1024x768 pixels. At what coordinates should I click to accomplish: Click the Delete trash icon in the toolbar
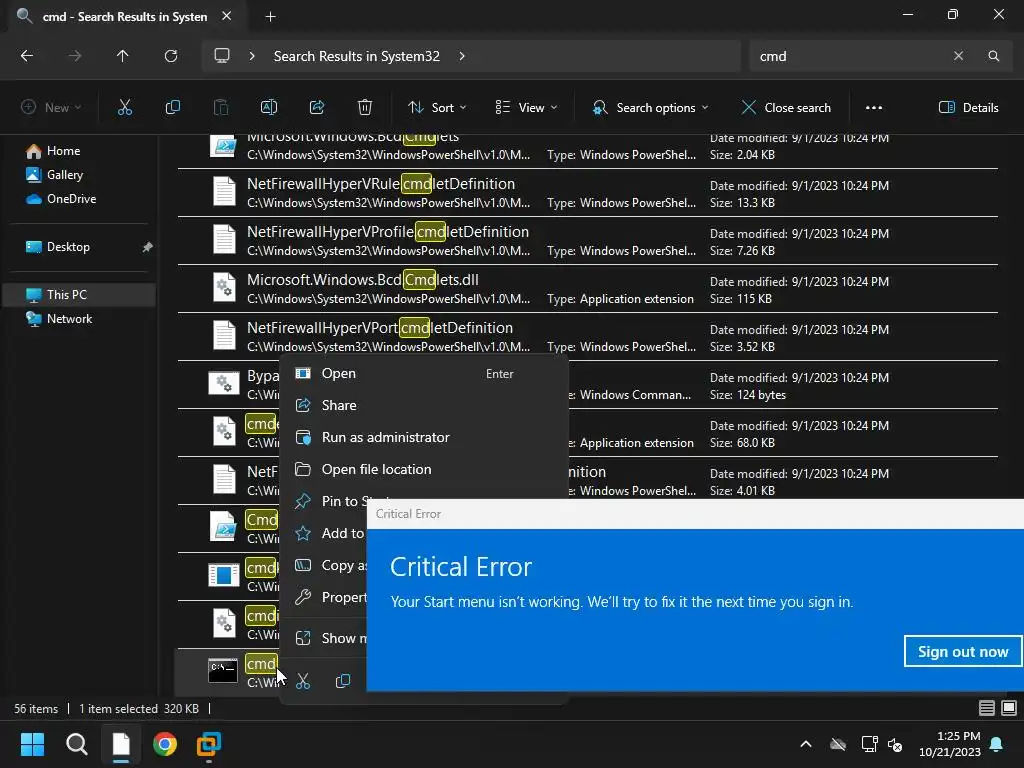click(x=364, y=108)
